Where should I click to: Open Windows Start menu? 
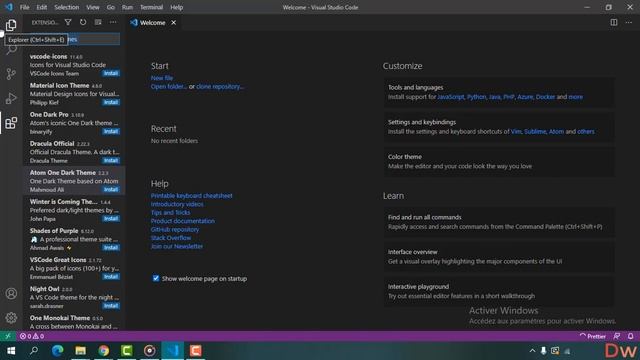[x=11, y=351]
